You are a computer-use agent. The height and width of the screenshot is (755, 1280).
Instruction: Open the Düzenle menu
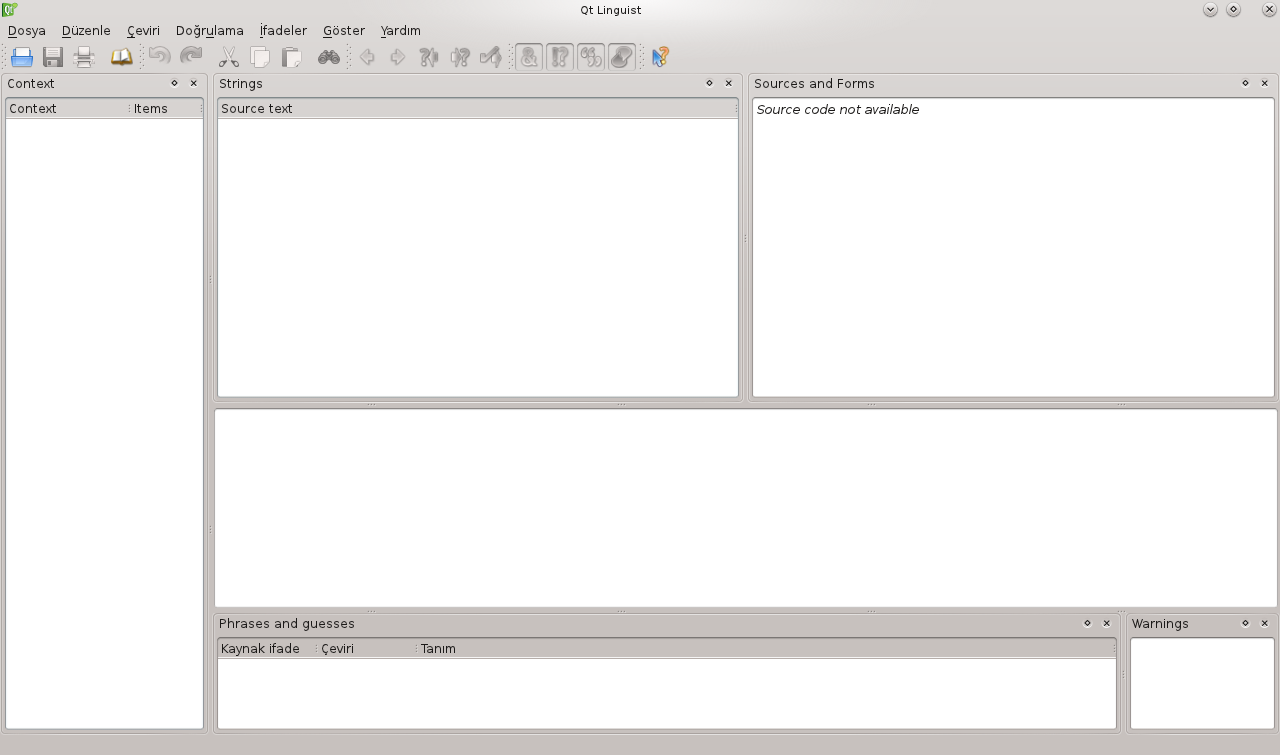[86, 31]
